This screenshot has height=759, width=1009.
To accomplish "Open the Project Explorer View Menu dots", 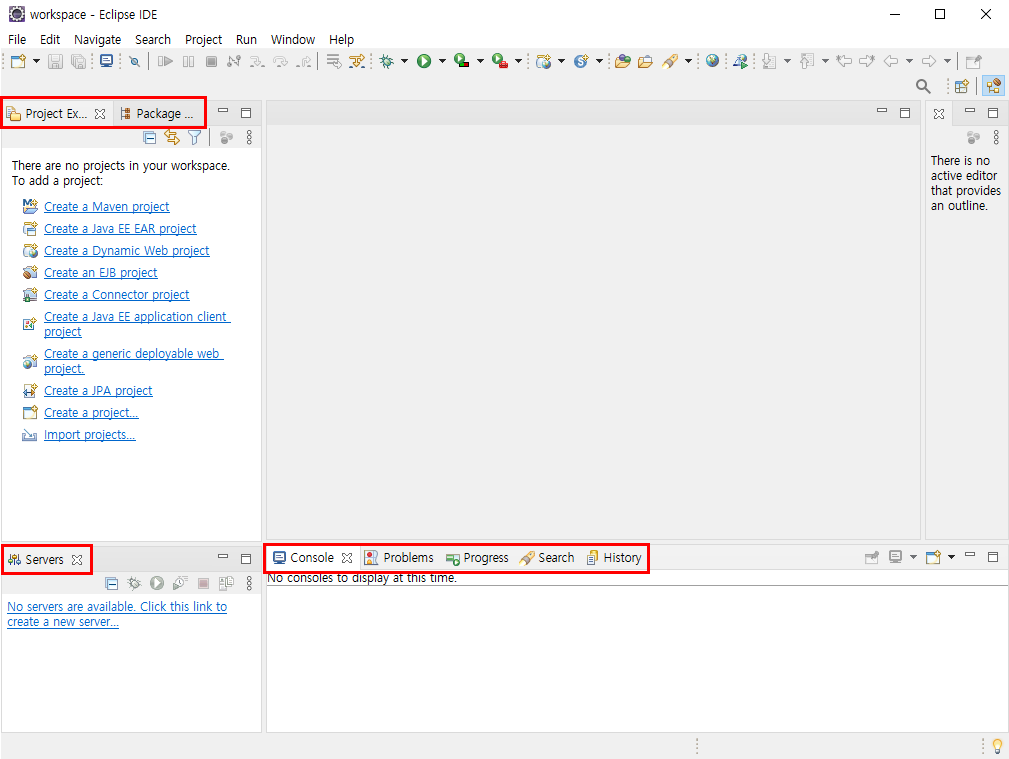I will tap(249, 137).
